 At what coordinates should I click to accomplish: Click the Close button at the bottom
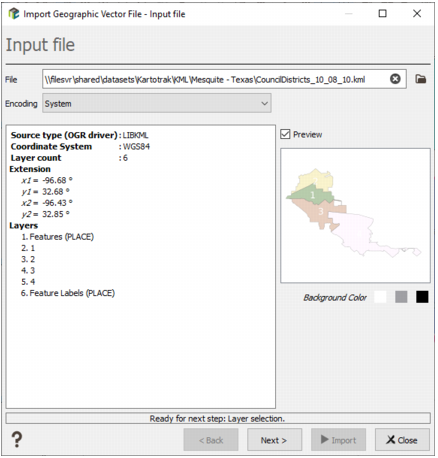[402, 440]
